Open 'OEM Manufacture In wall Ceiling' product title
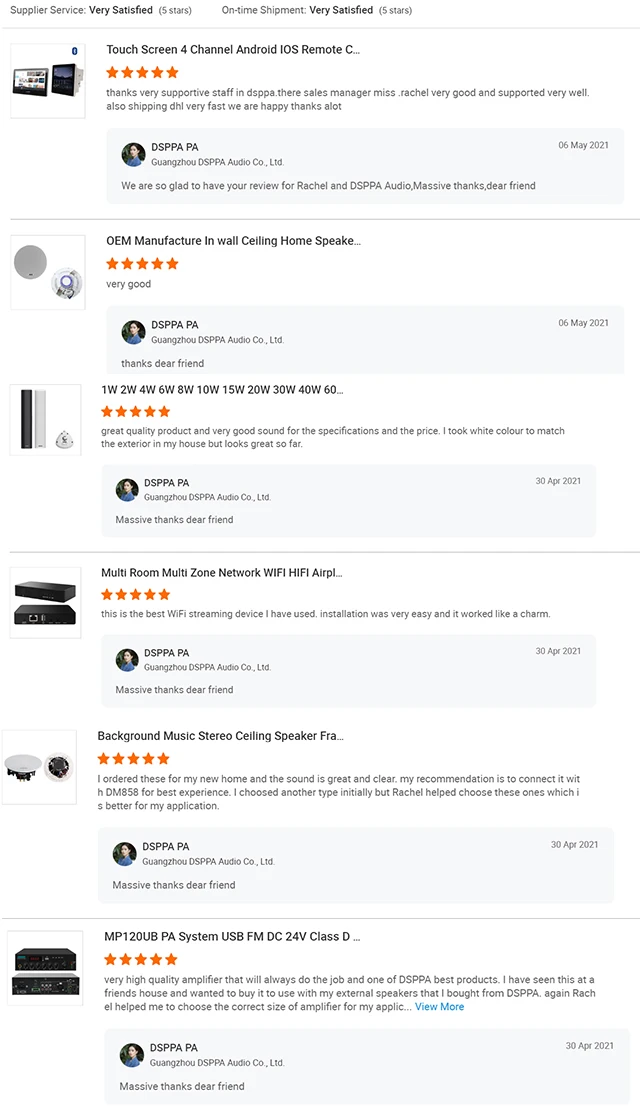Image resolution: width=640 pixels, height=1117 pixels. point(233,241)
